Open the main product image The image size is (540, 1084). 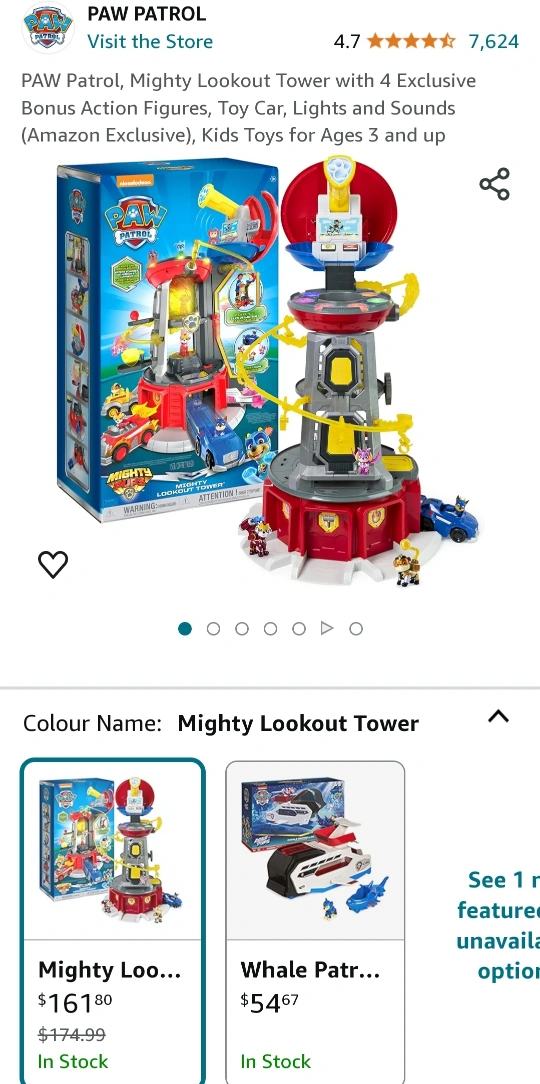pyautogui.click(x=270, y=373)
